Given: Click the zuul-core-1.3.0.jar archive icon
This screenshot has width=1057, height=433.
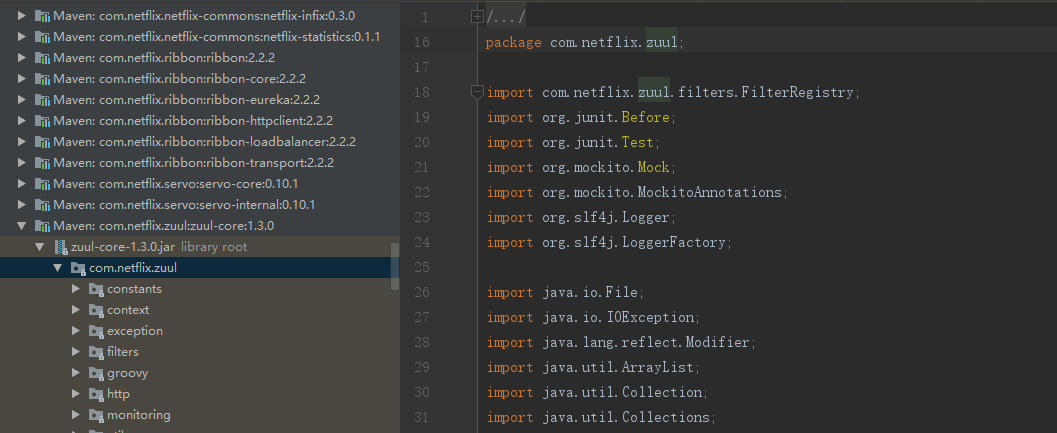Looking at the screenshot, I should point(60,247).
